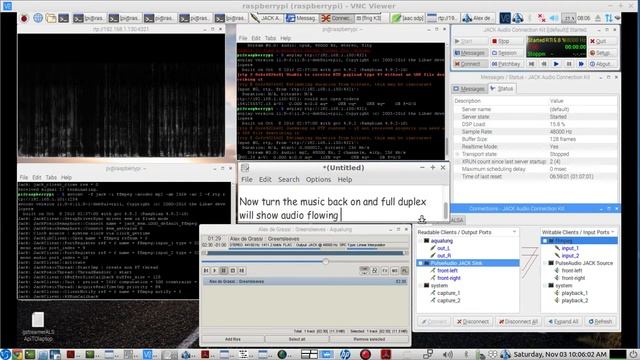Collapse PulseAudio JACK Sink in output ports

point(420,263)
